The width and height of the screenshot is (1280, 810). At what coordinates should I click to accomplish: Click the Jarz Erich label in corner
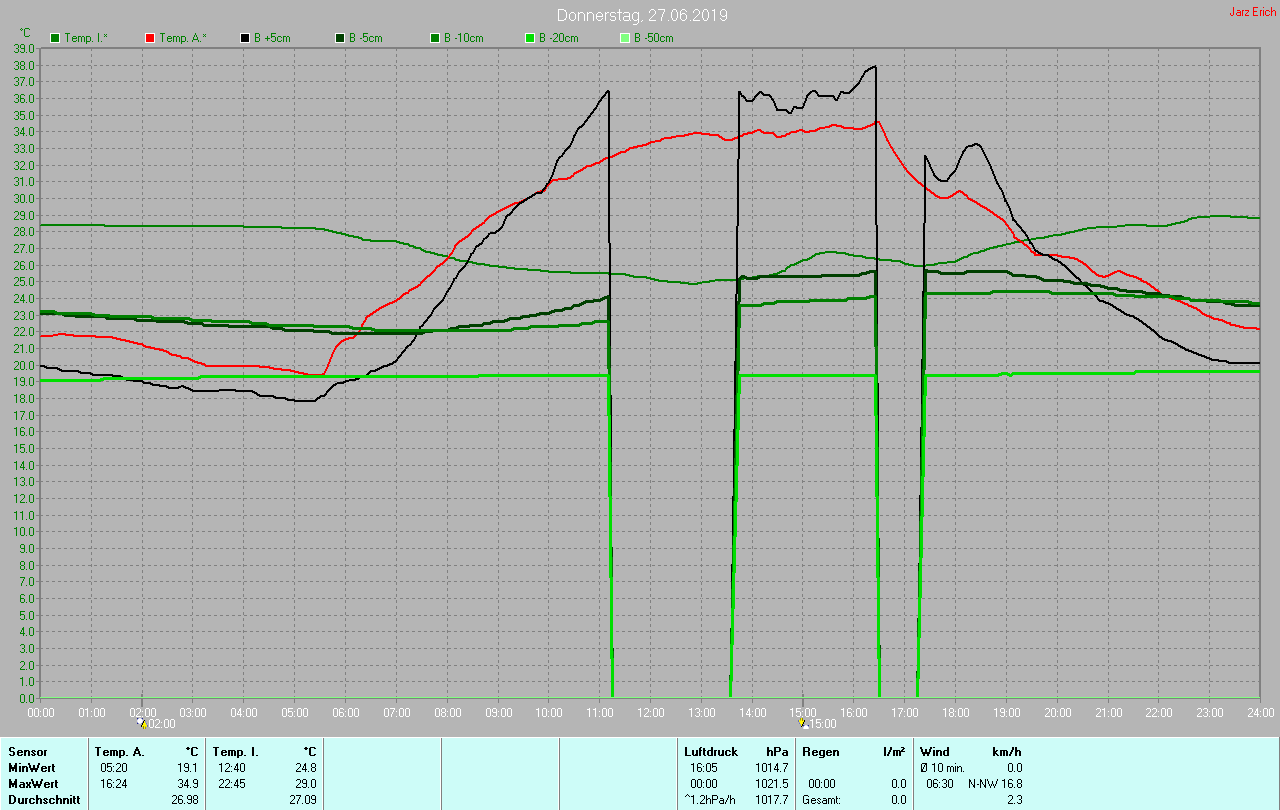point(1252,12)
